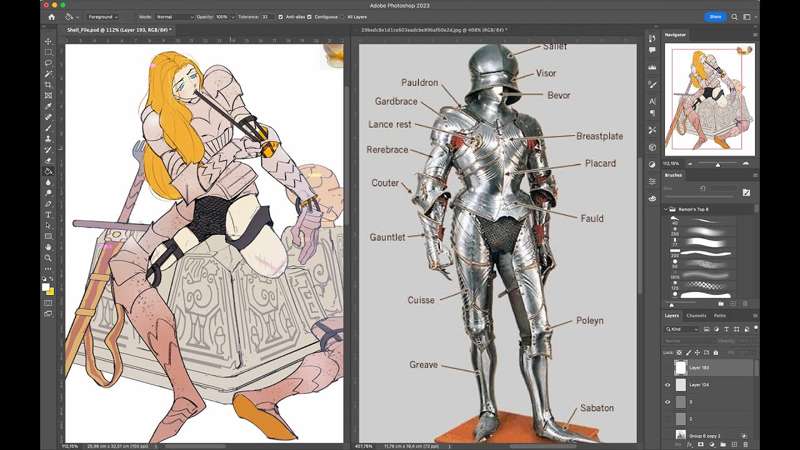Select the Eyedropper tool
This screenshot has width=800, height=450.
(48, 106)
